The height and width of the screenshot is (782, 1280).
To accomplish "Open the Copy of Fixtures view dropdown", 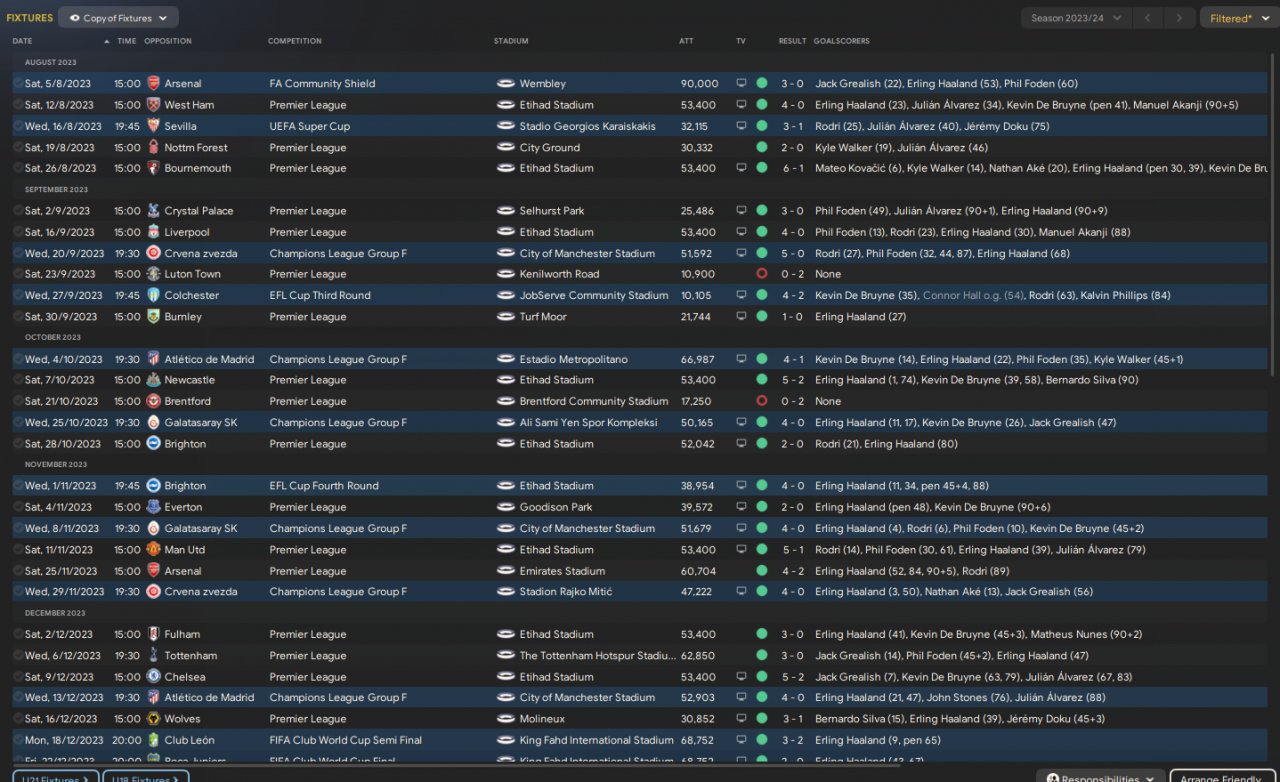I will [118, 18].
